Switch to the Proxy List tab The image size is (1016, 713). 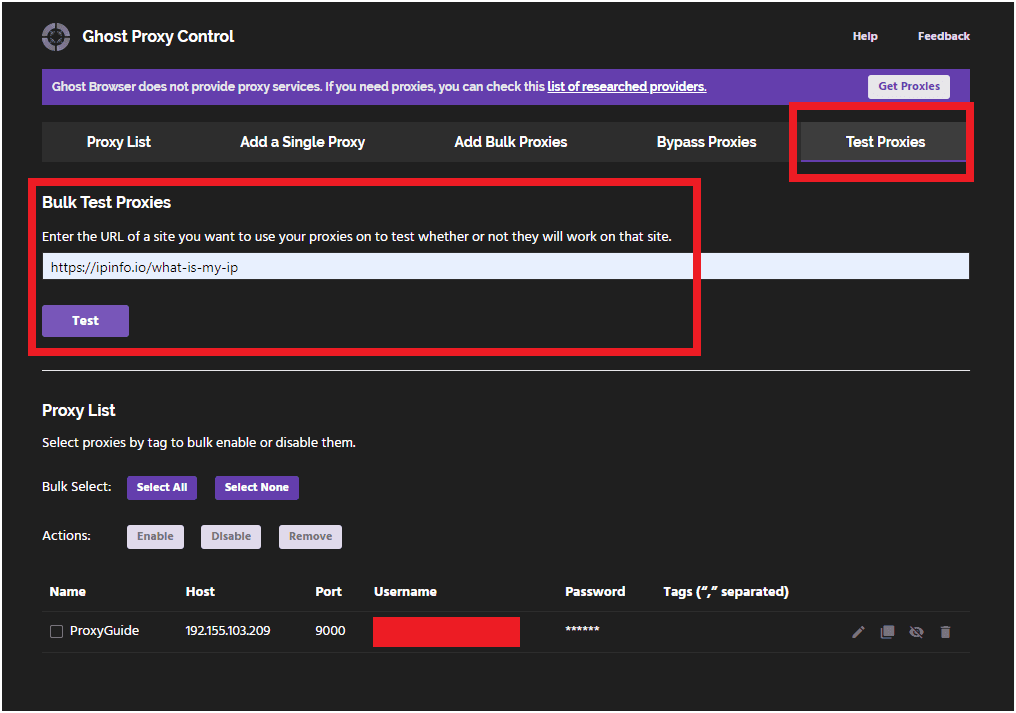tap(119, 142)
